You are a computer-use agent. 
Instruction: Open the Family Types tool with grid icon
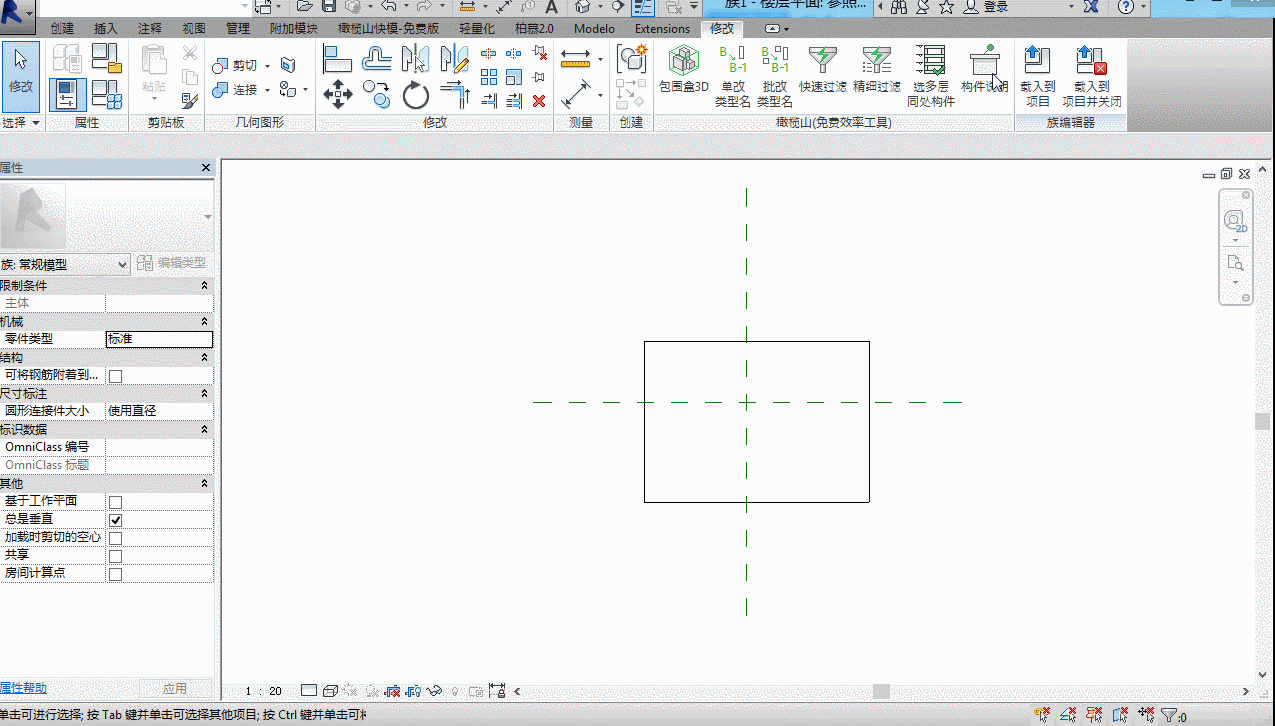click(107, 95)
